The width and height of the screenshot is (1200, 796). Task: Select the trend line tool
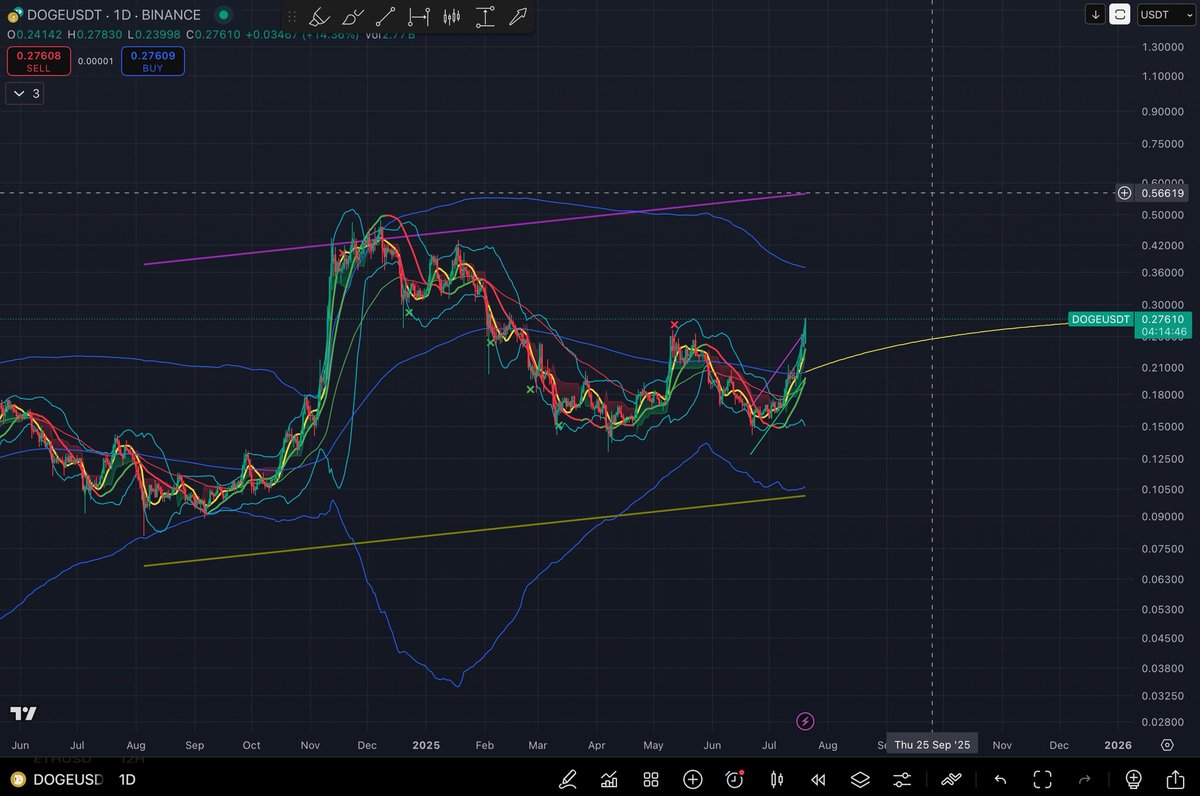[385, 17]
